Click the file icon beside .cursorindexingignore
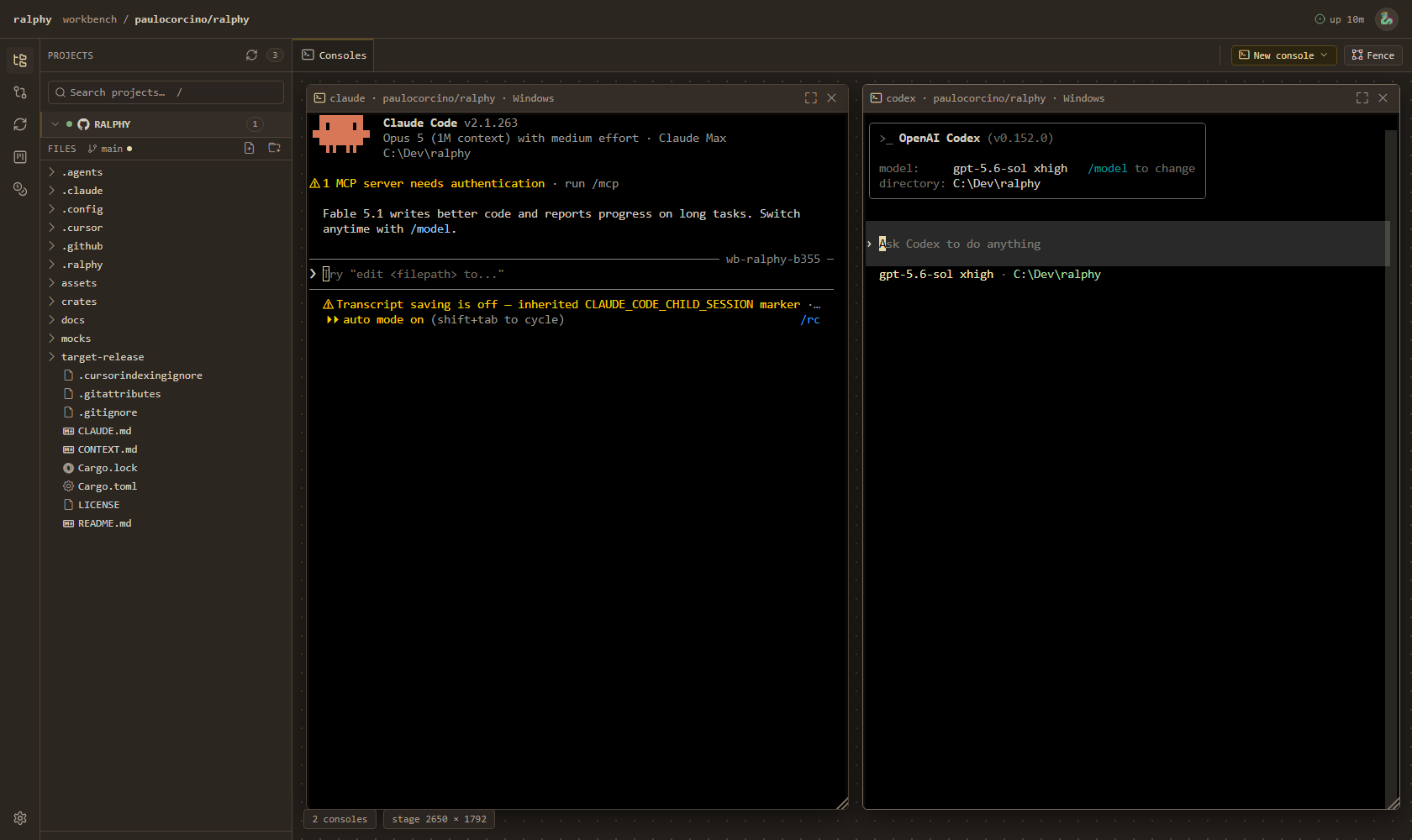Viewport: 1412px width, 840px height. tap(69, 375)
